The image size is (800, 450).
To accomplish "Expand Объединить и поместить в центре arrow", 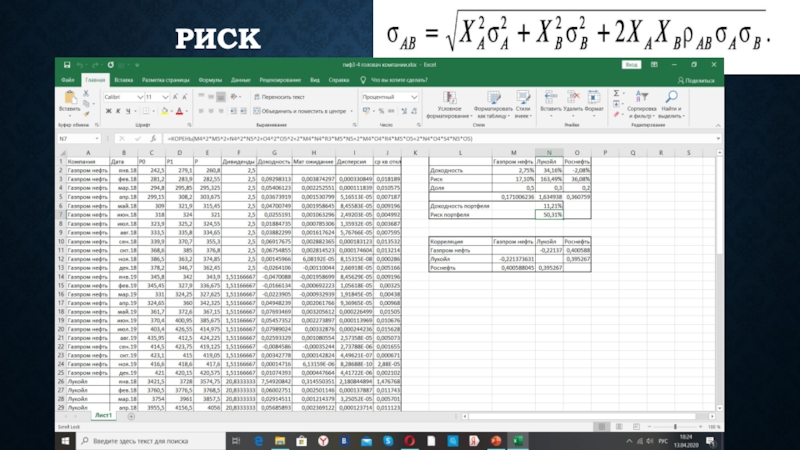I will [x=351, y=111].
